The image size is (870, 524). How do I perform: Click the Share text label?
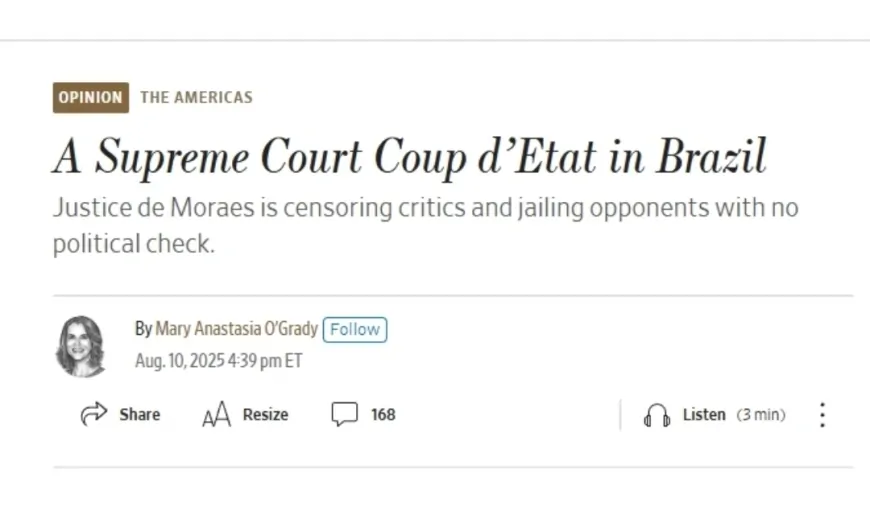(139, 414)
